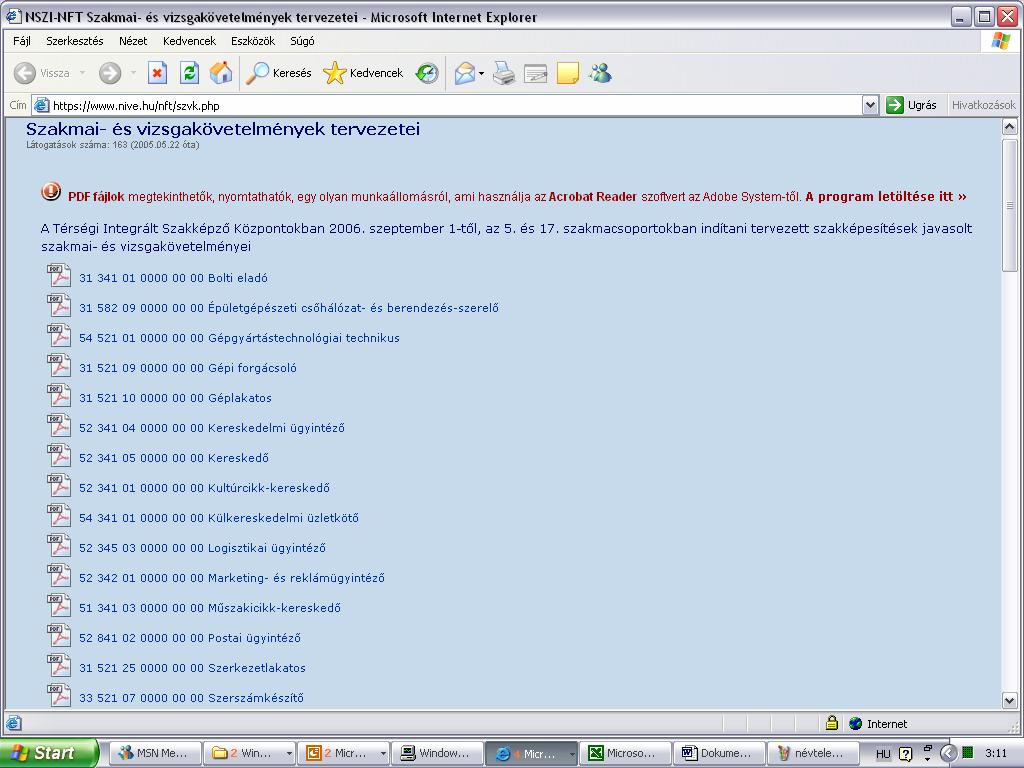Click PDF icon beside Szerkezetlakatos
This screenshot has width=1024, height=768.
point(59,666)
